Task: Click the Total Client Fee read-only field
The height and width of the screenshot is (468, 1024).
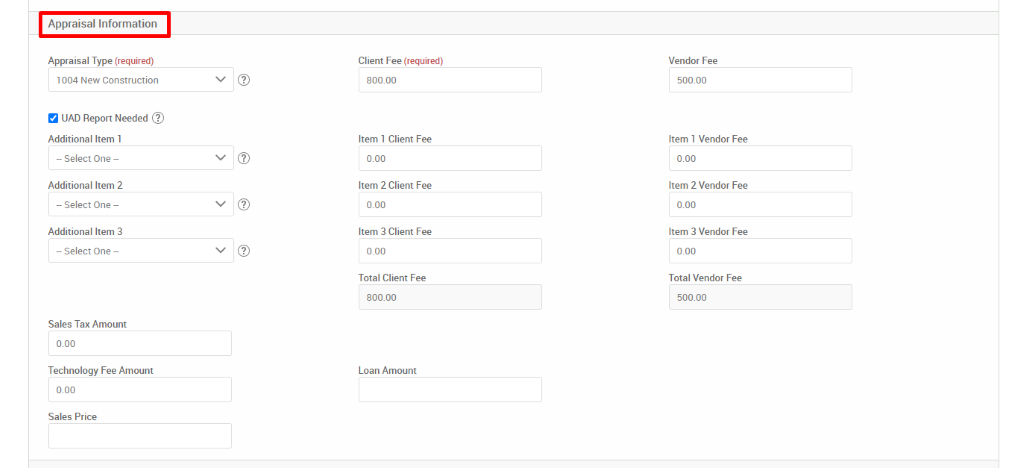Action: pos(450,297)
